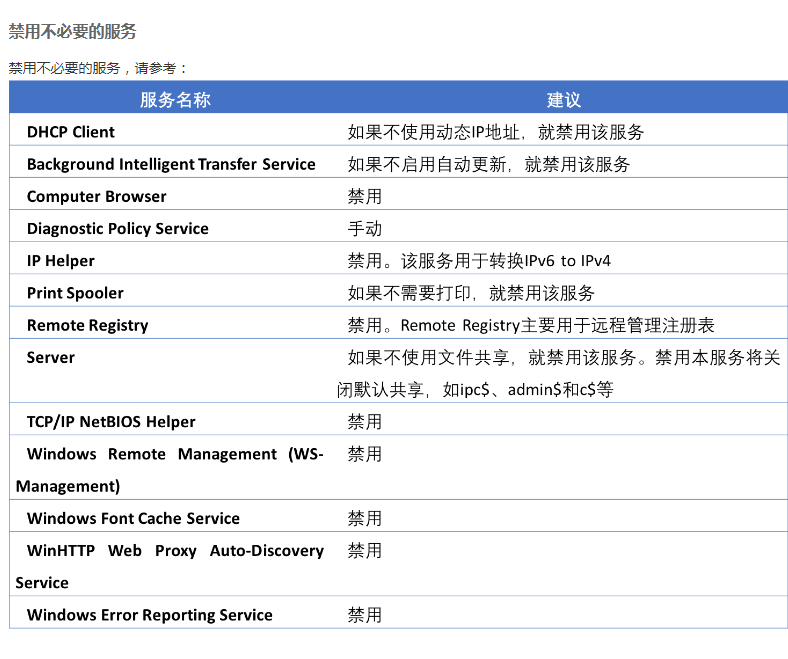Click the advice 如果不启用自动更新，就禁用该服务
Viewport: 788px width, 659px height.
488,164
